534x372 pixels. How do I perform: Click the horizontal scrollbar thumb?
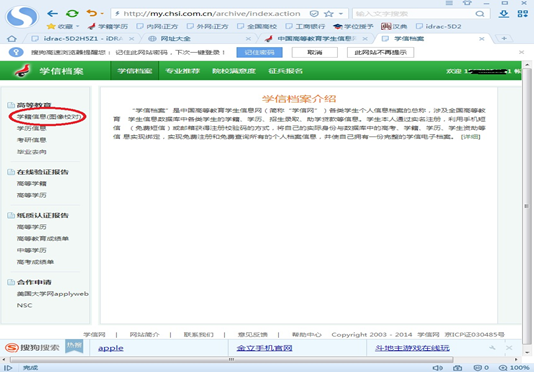click(x=232, y=359)
